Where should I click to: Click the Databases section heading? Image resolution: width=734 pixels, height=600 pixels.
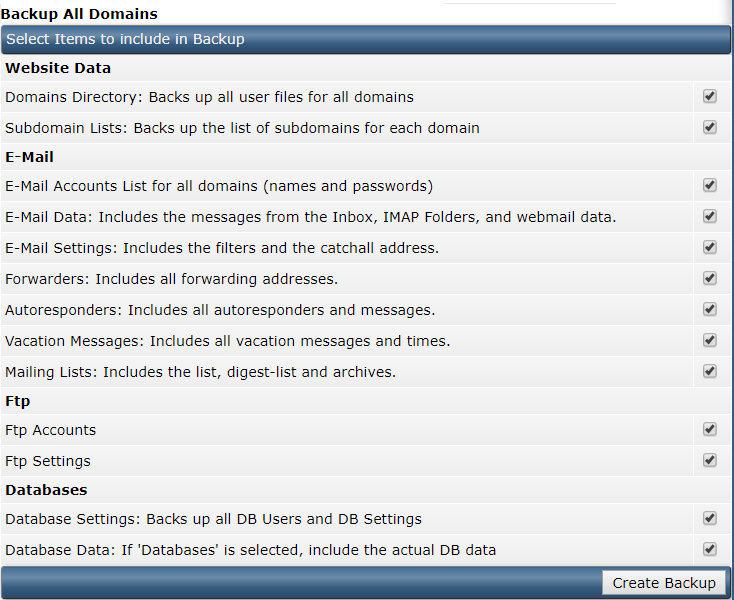46,490
